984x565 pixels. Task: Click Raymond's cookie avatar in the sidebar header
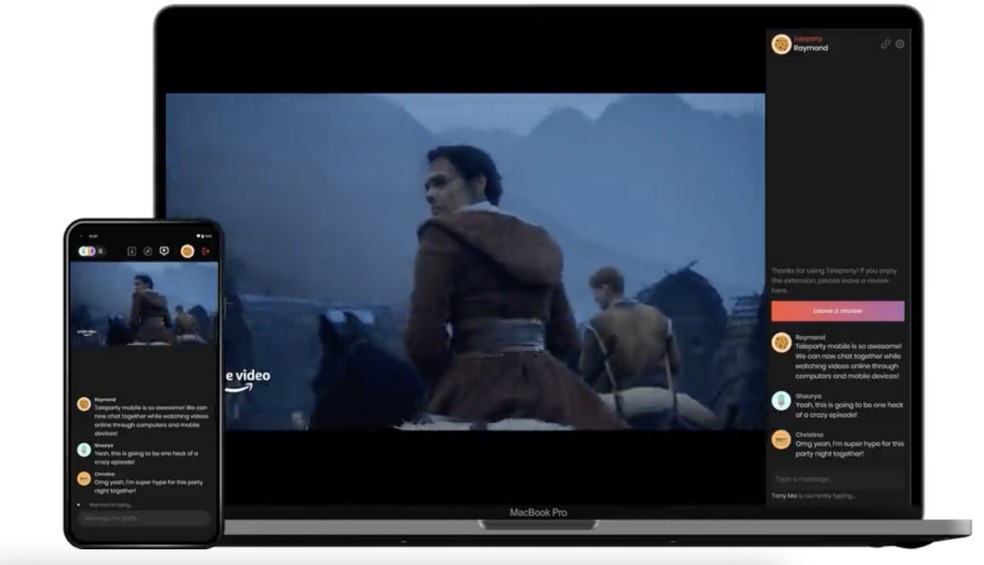click(x=781, y=45)
